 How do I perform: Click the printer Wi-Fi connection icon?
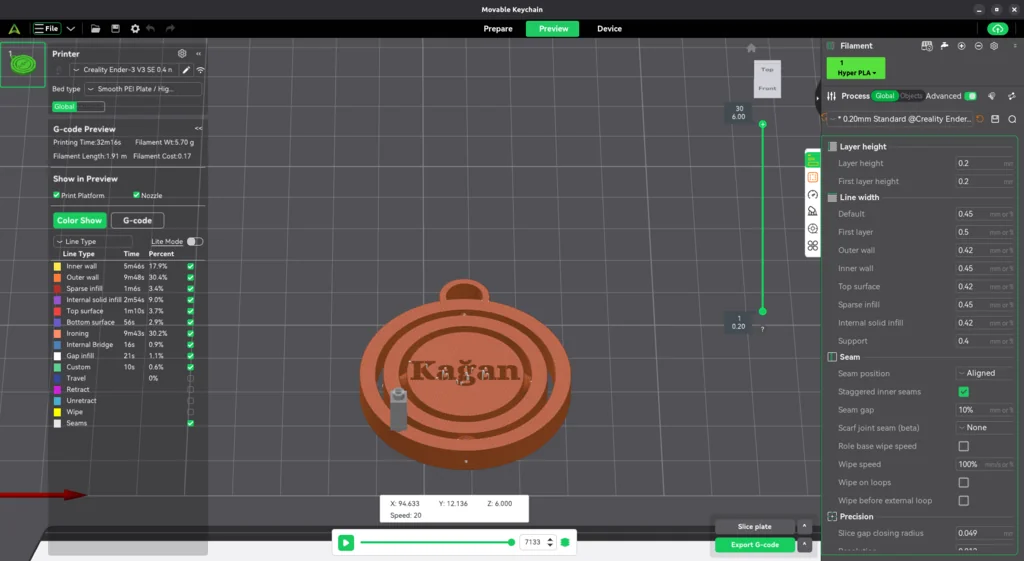[200, 70]
